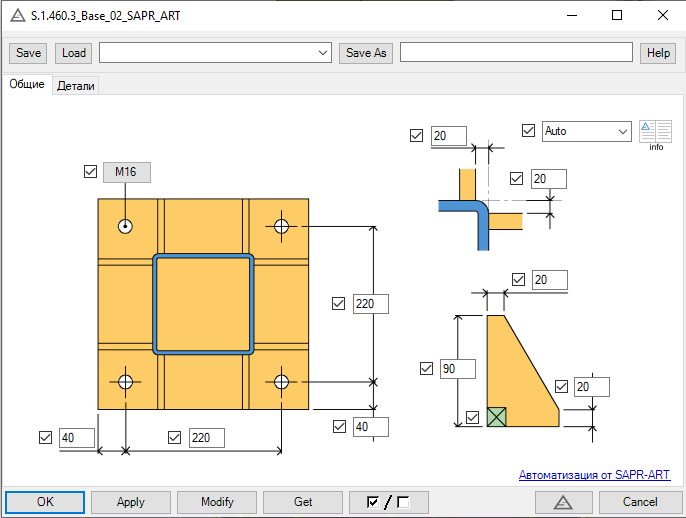Screen dimensions: 686x518
Task: Click the vertical 220 spacing input field
Action: tap(371, 304)
